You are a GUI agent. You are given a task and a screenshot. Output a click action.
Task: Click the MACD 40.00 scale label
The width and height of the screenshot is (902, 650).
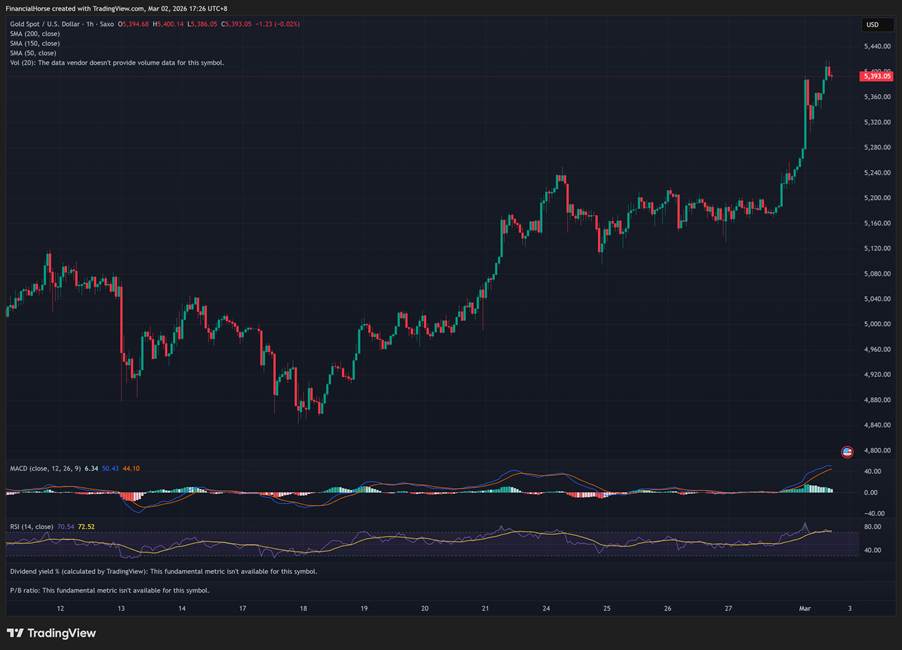[873, 471]
